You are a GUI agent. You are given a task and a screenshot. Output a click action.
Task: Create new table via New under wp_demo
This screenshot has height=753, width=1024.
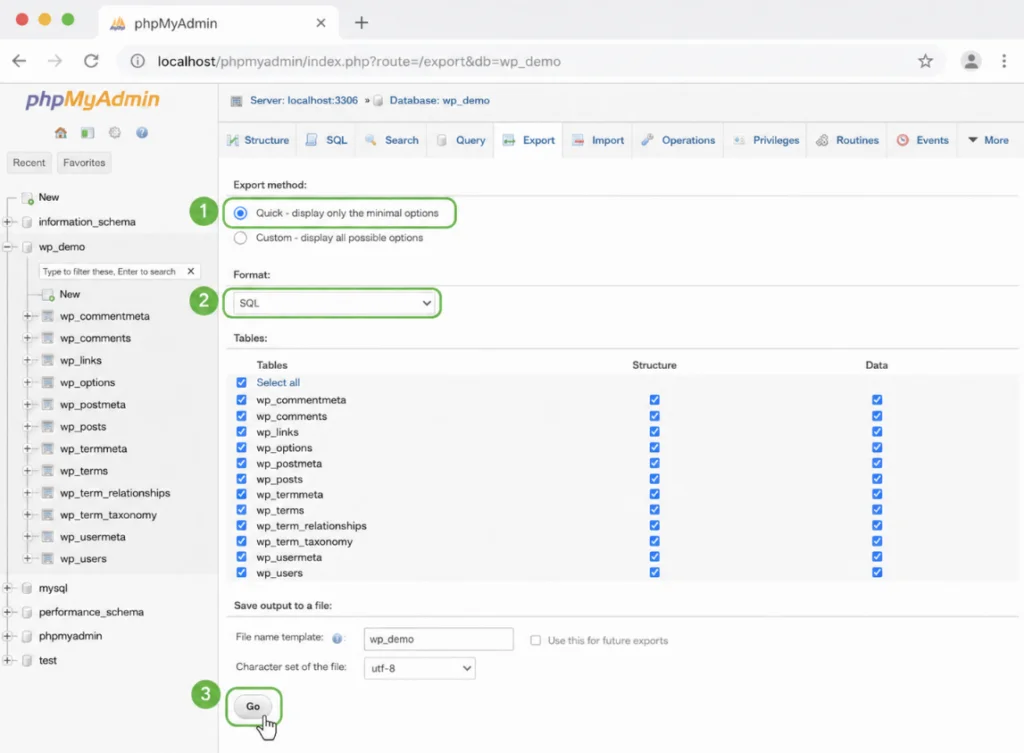(x=70, y=294)
